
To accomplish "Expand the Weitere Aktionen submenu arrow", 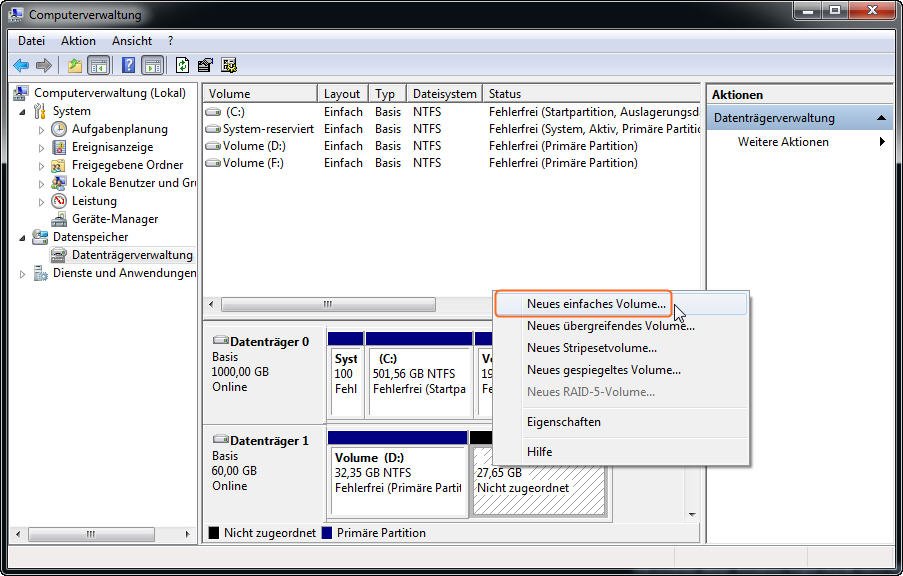I will (x=882, y=142).
